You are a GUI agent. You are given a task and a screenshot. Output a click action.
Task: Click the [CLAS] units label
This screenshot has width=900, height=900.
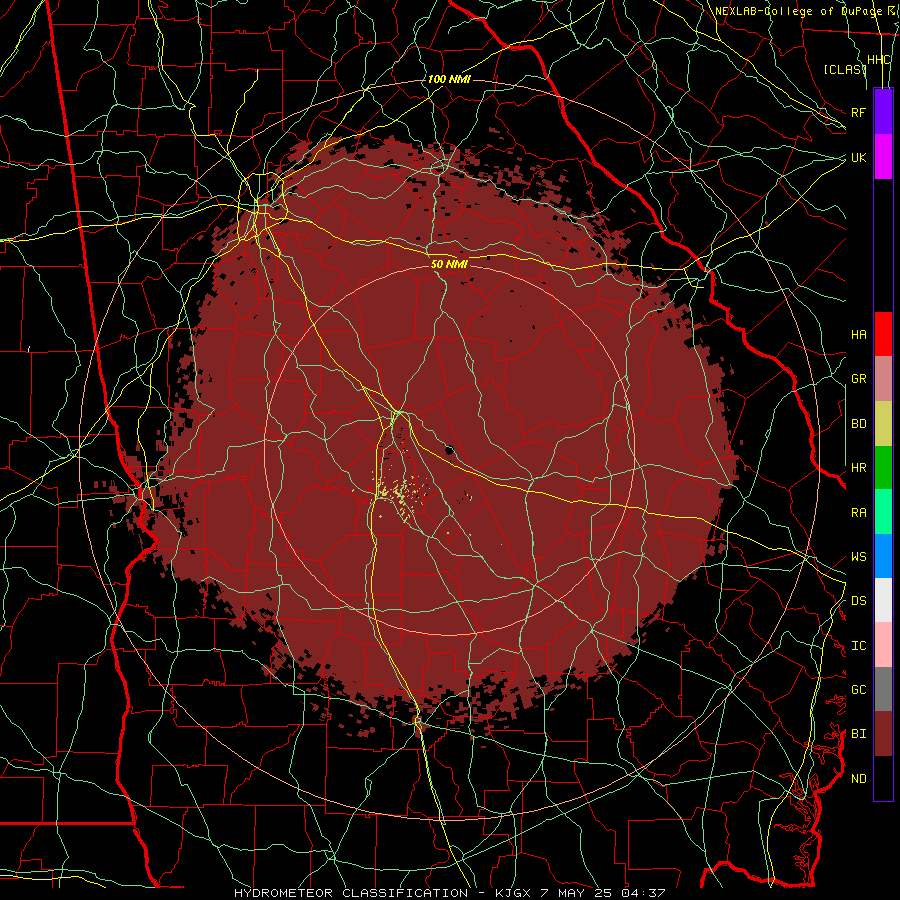(844, 69)
